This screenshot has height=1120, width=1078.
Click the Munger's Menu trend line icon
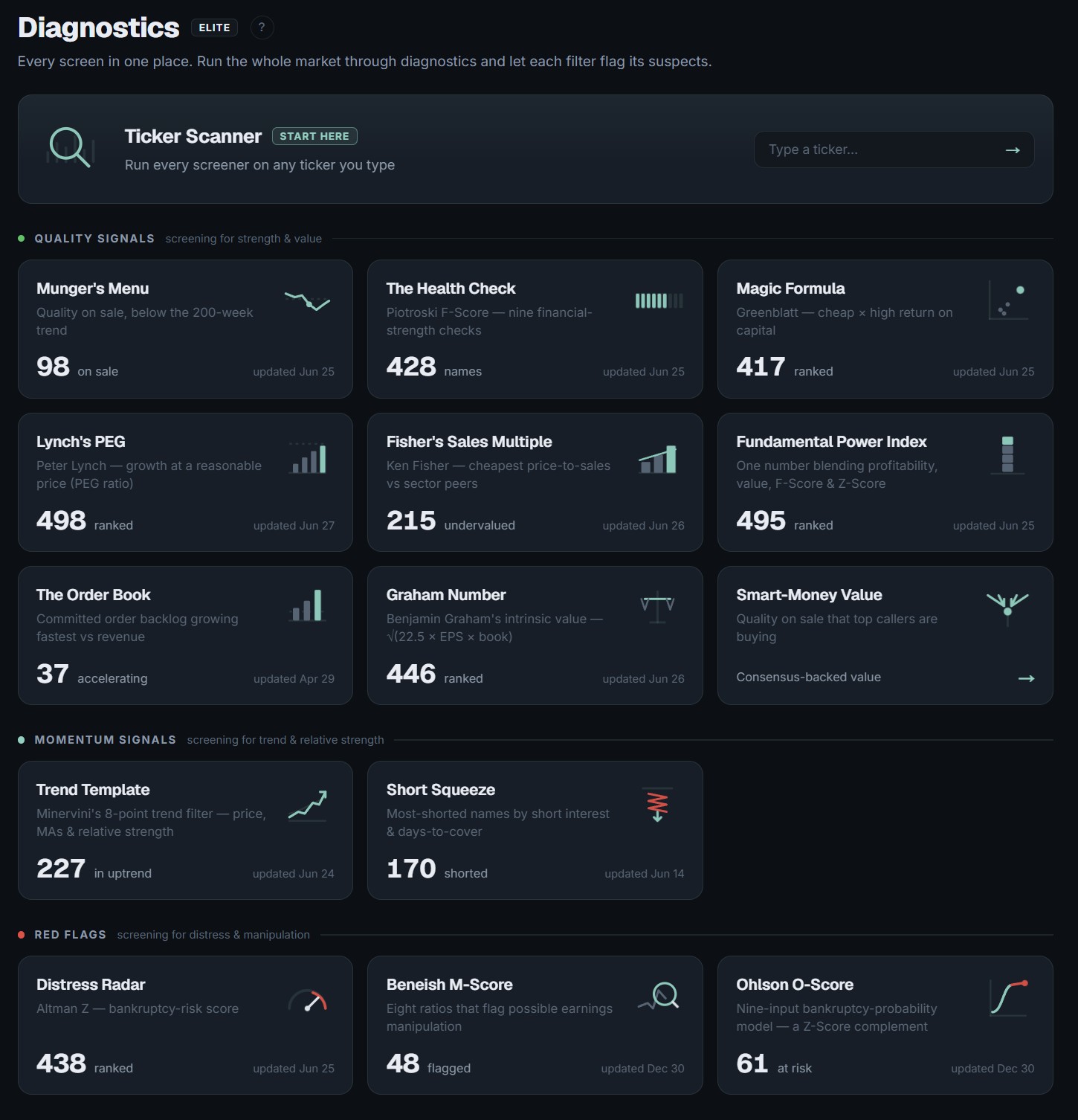coord(307,301)
